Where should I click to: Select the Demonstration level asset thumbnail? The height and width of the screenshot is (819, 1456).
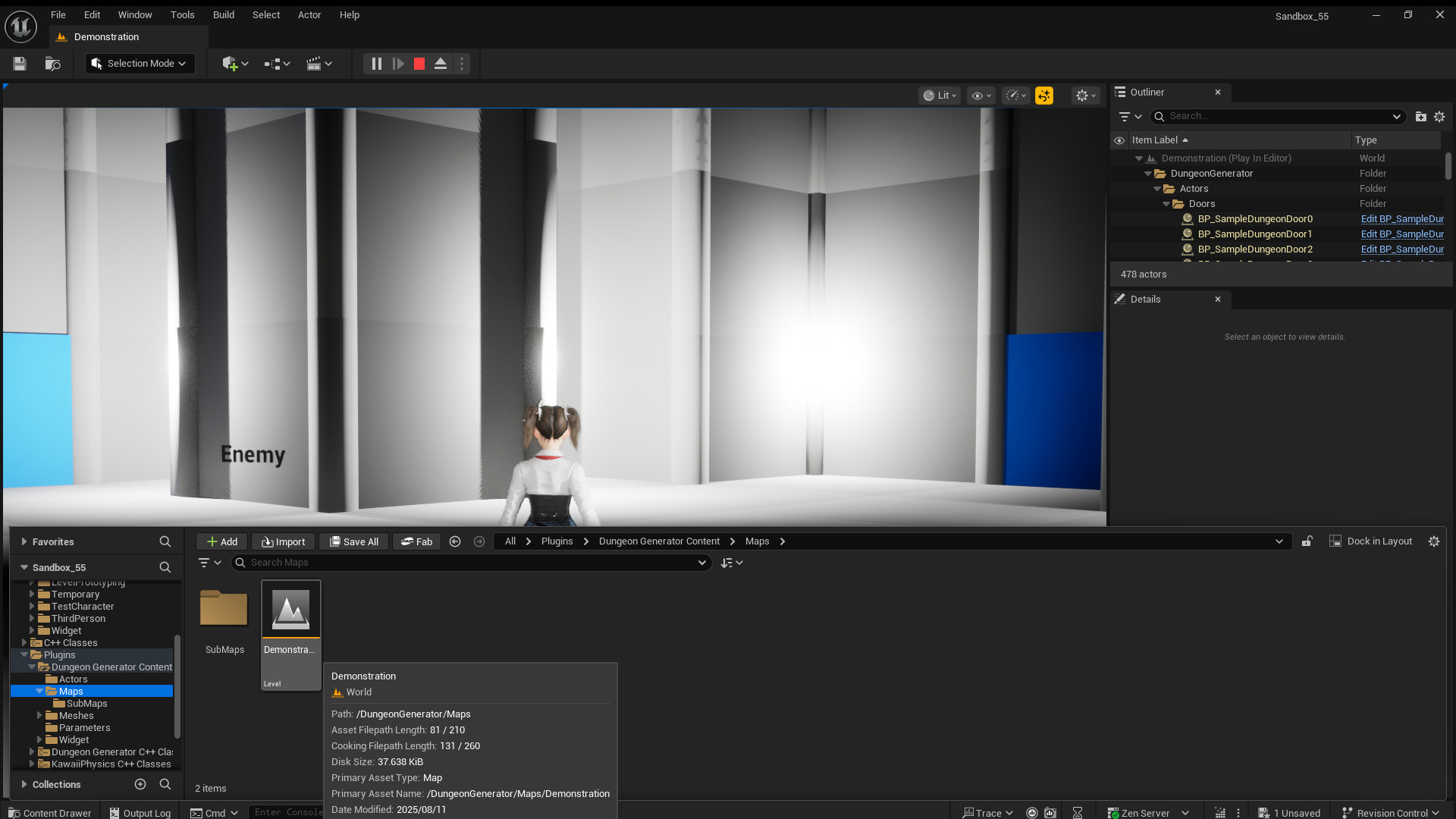tap(291, 610)
